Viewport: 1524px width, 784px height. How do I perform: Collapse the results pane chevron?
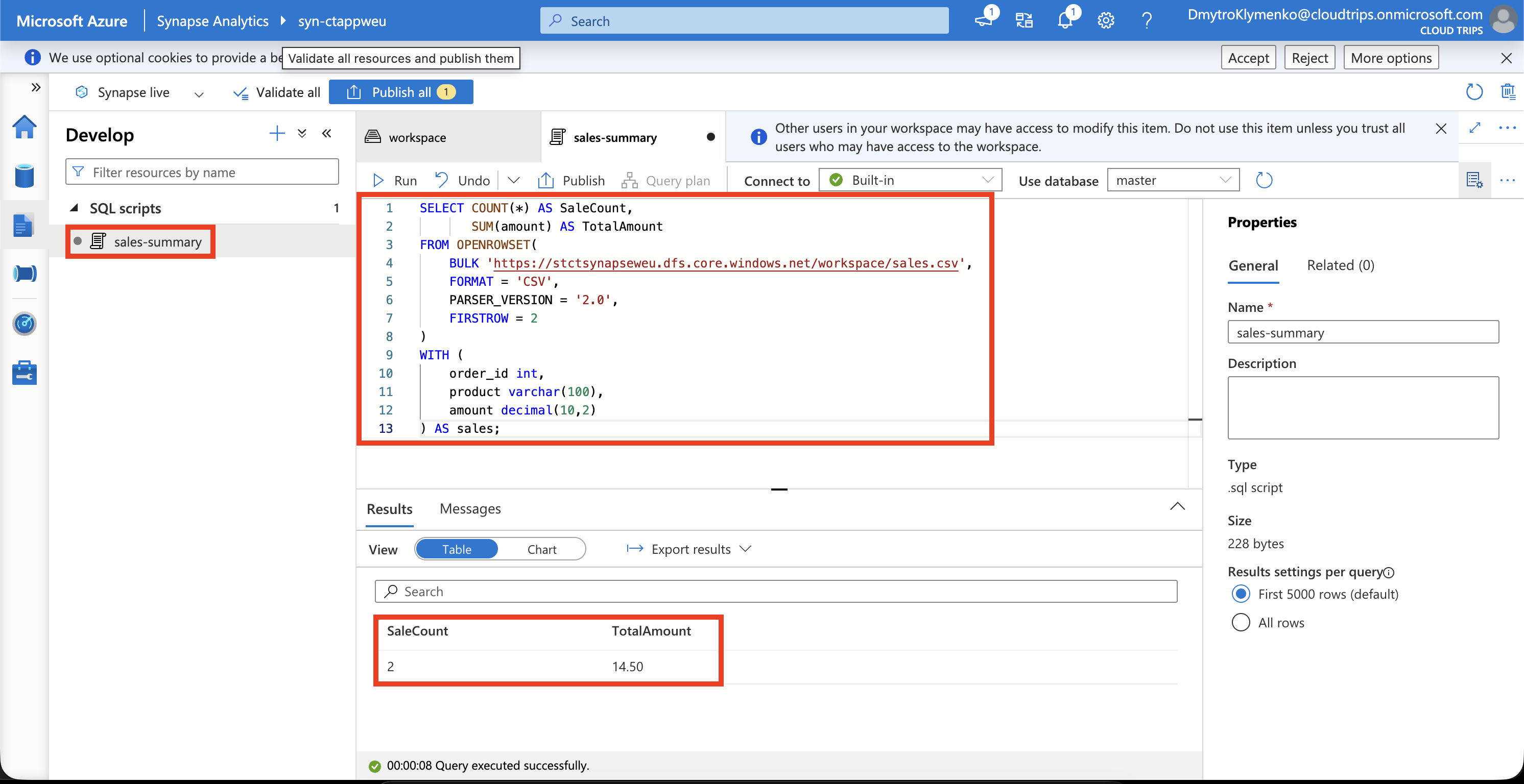point(1177,507)
